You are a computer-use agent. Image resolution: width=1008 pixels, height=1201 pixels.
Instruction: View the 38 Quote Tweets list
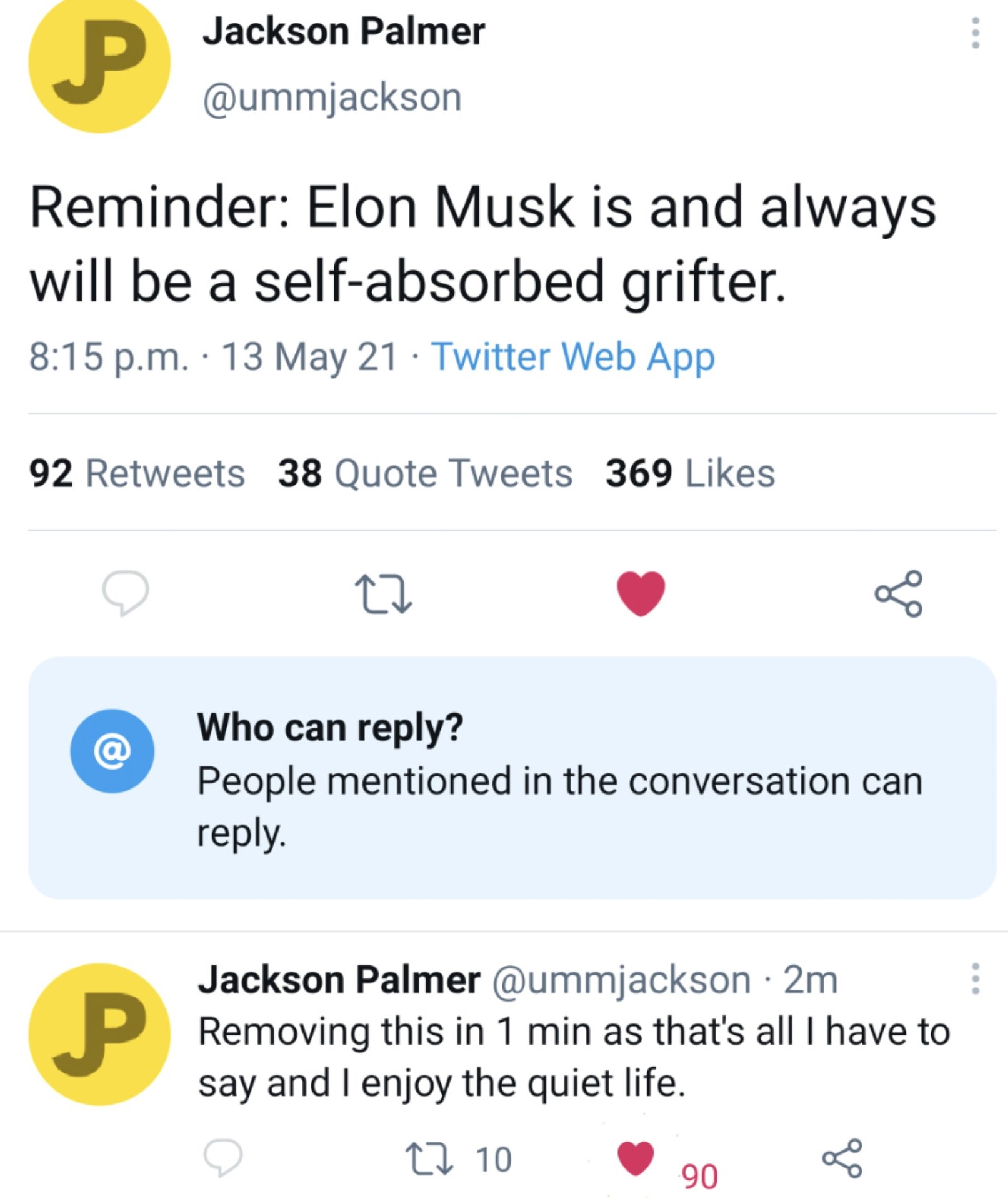click(x=425, y=473)
